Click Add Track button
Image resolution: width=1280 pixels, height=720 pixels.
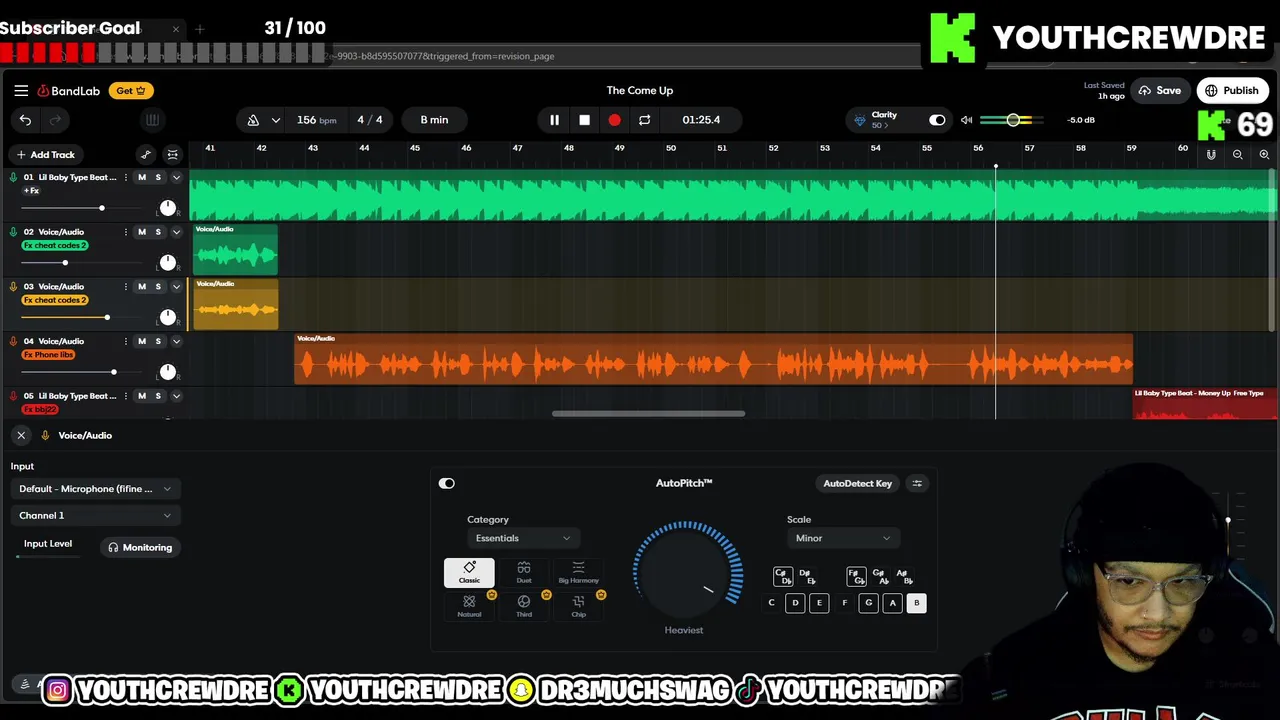tap(45, 155)
